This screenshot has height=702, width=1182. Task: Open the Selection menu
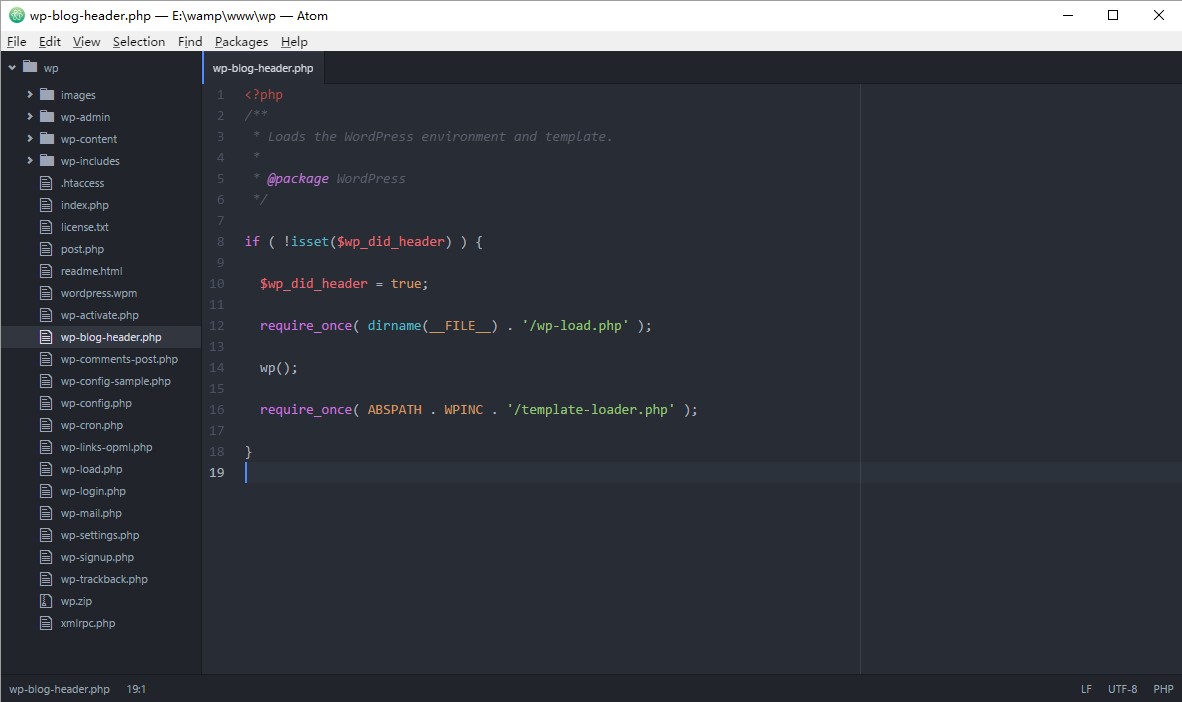coord(138,41)
